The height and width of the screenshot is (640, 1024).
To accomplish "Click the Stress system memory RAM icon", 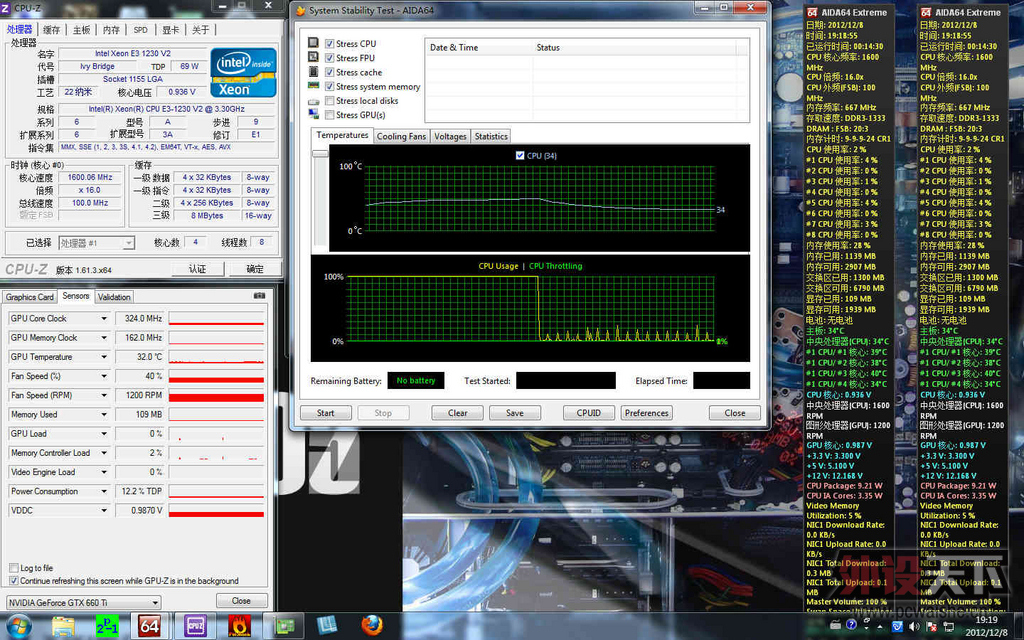I will [x=313, y=86].
